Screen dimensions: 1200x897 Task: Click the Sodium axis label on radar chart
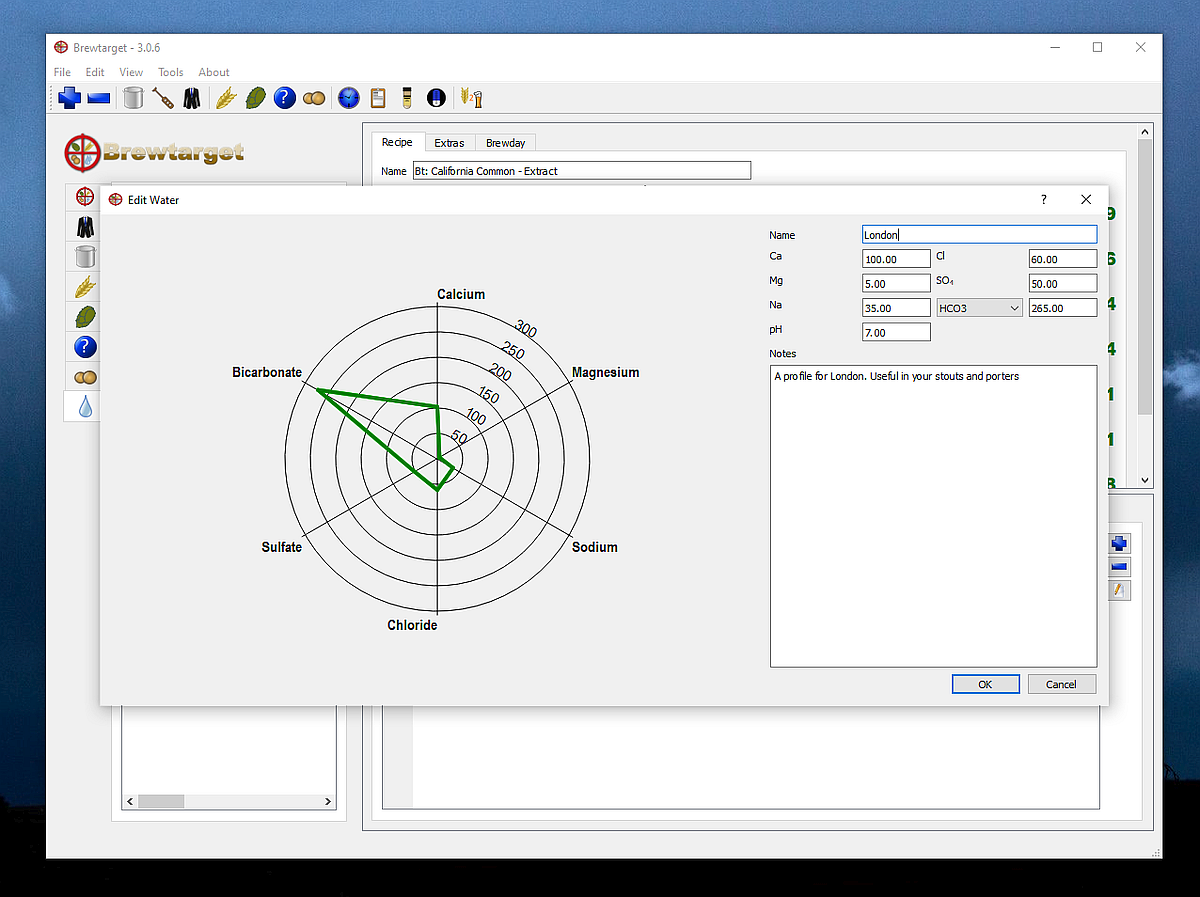595,547
